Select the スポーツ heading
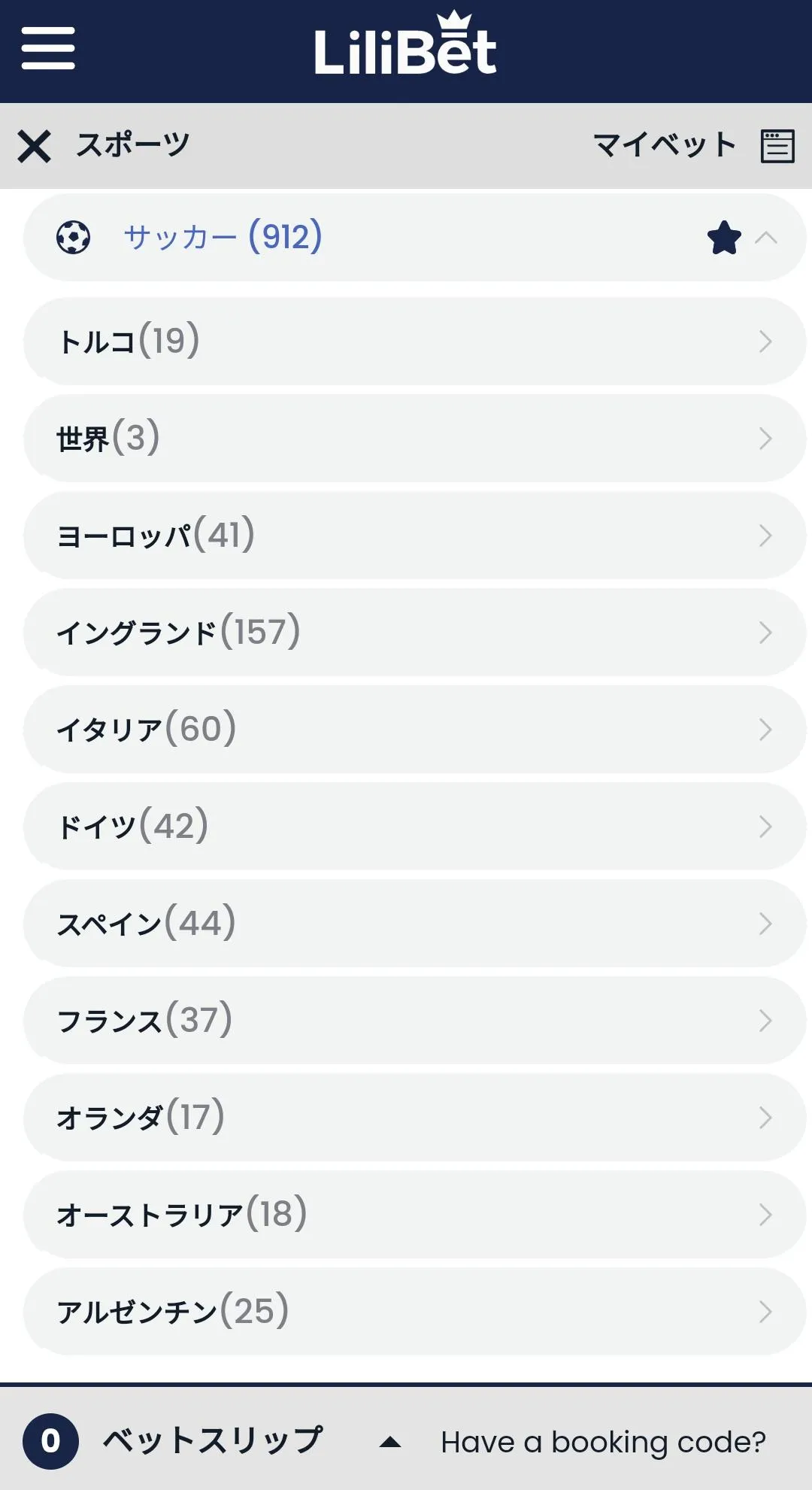This screenshot has width=812, height=1490. [x=132, y=145]
